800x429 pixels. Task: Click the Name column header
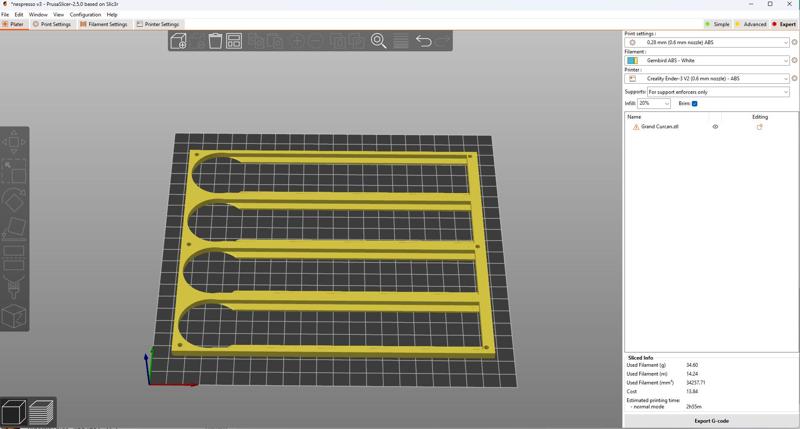(x=634, y=117)
